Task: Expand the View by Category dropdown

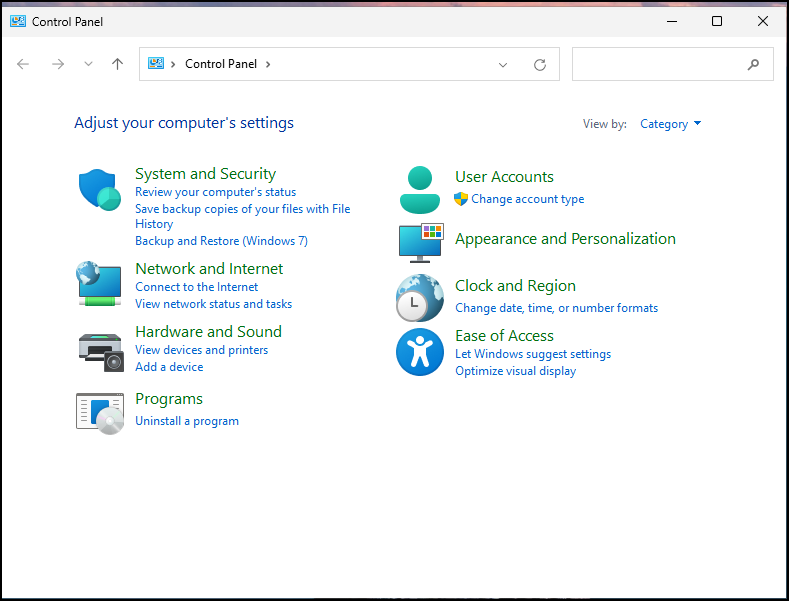Action: (x=670, y=124)
